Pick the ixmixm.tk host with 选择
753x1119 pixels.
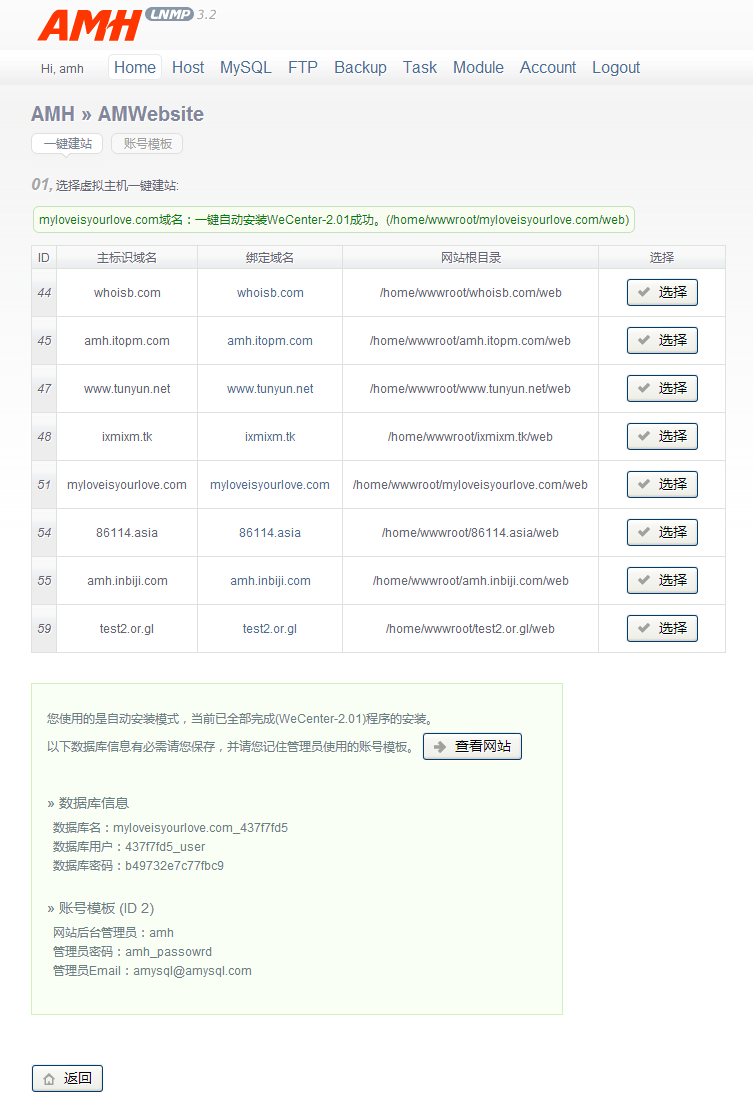pos(662,437)
